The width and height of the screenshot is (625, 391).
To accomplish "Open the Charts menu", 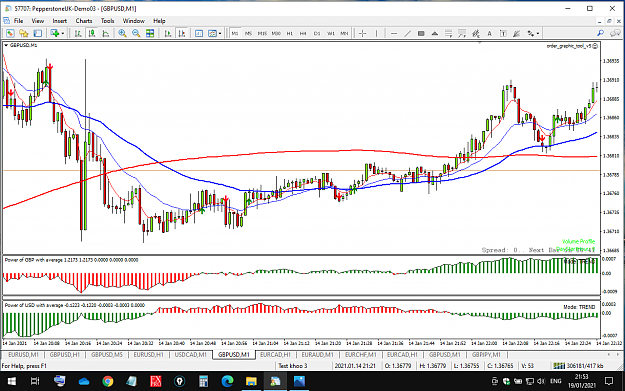I will coord(84,21).
